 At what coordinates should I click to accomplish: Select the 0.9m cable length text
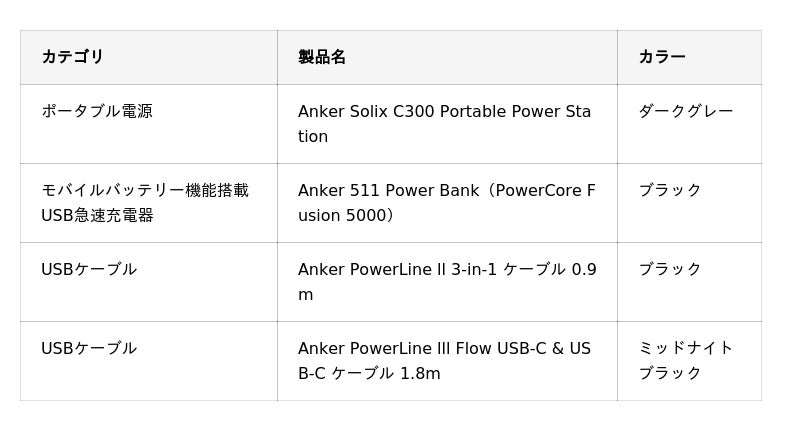tap(583, 270)
